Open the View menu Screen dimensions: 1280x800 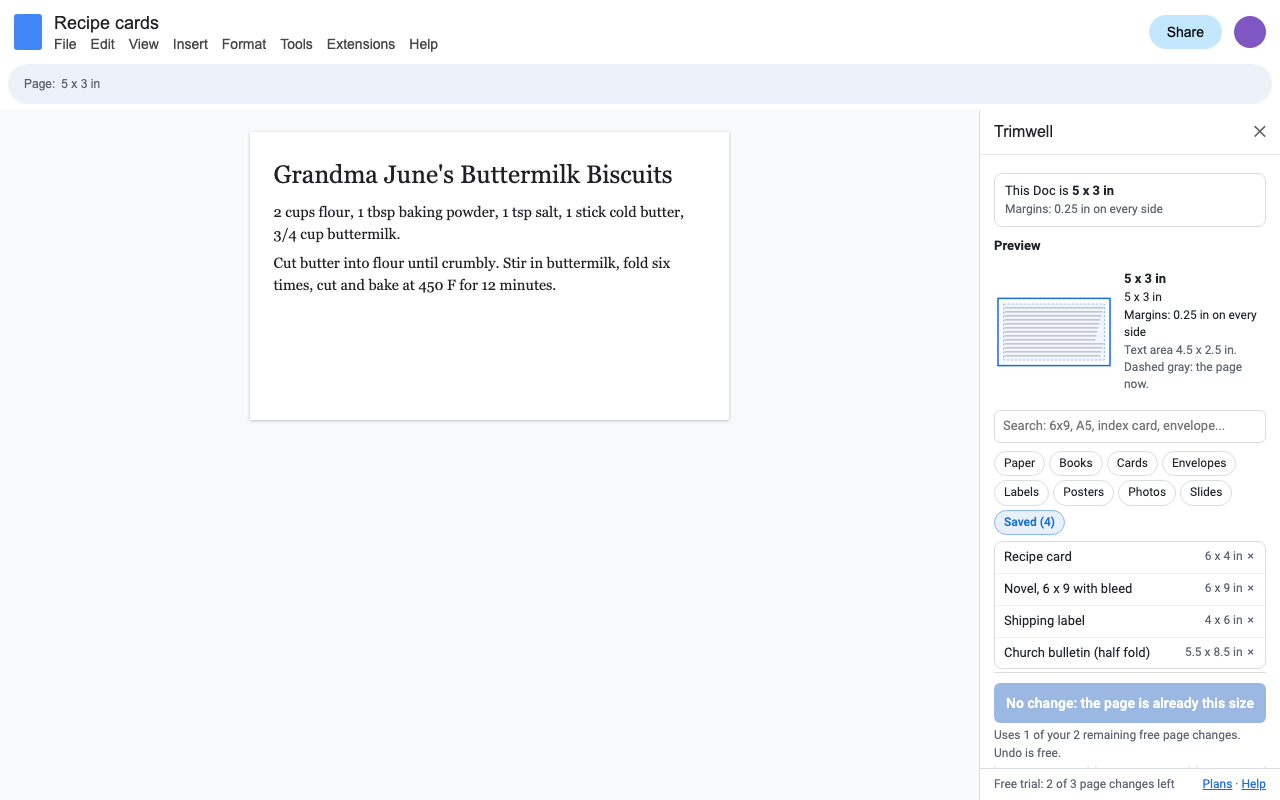pos(144,44)
